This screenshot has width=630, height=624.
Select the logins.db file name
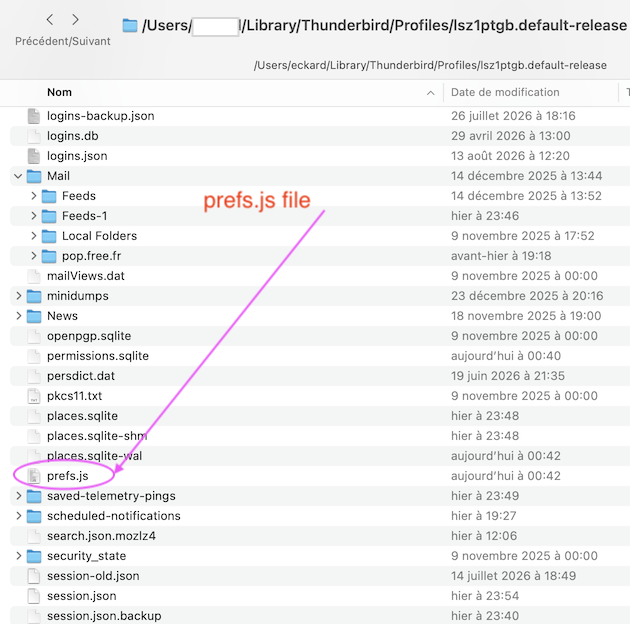coord(72,136)
